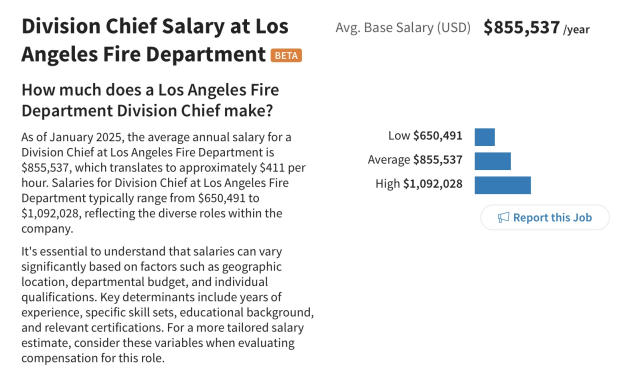The width and height of the screenshot is (640, 369).
Task: Select the High salary blue bar
Action: [502, 185]
